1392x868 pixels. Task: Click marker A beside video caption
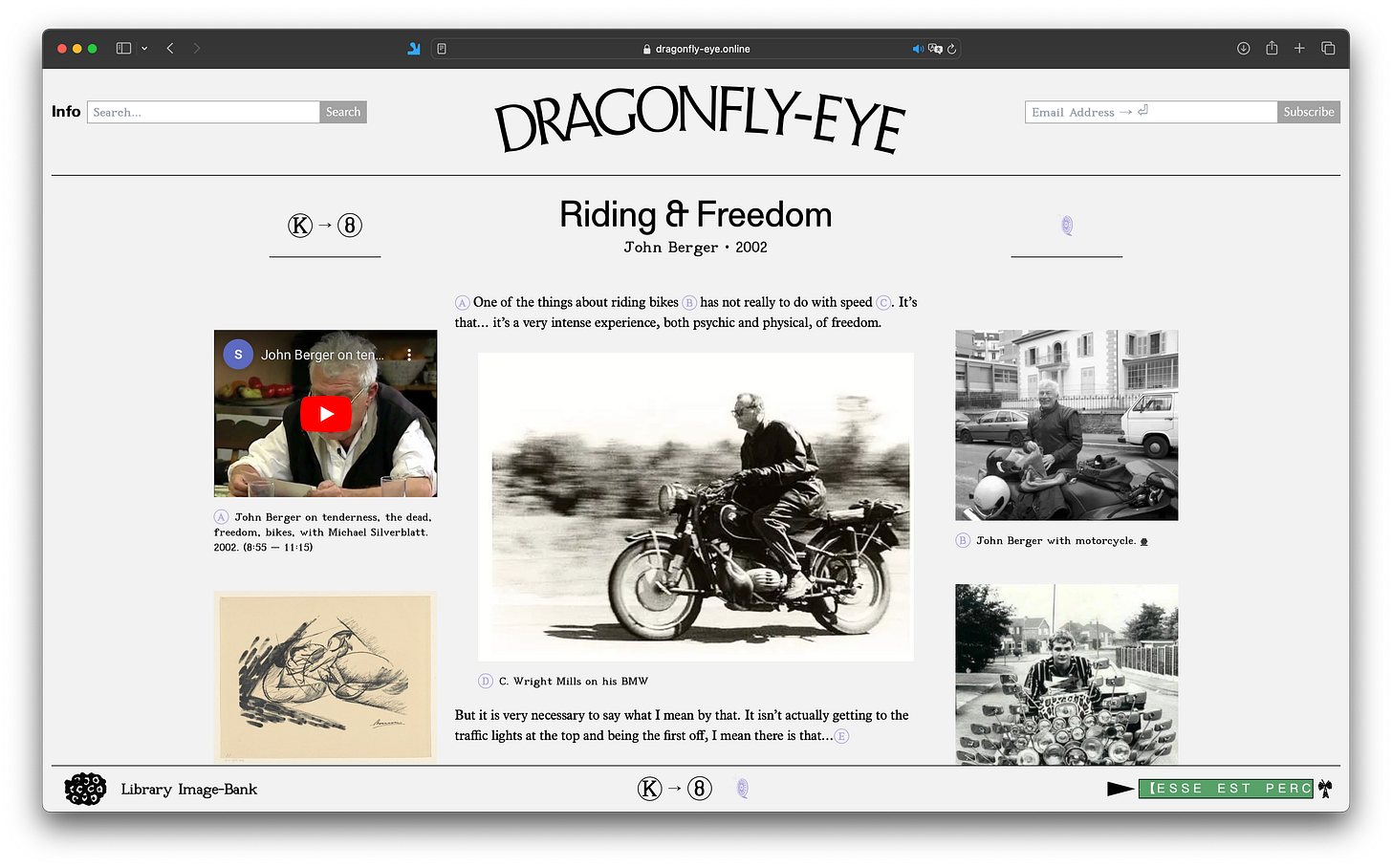221,517
